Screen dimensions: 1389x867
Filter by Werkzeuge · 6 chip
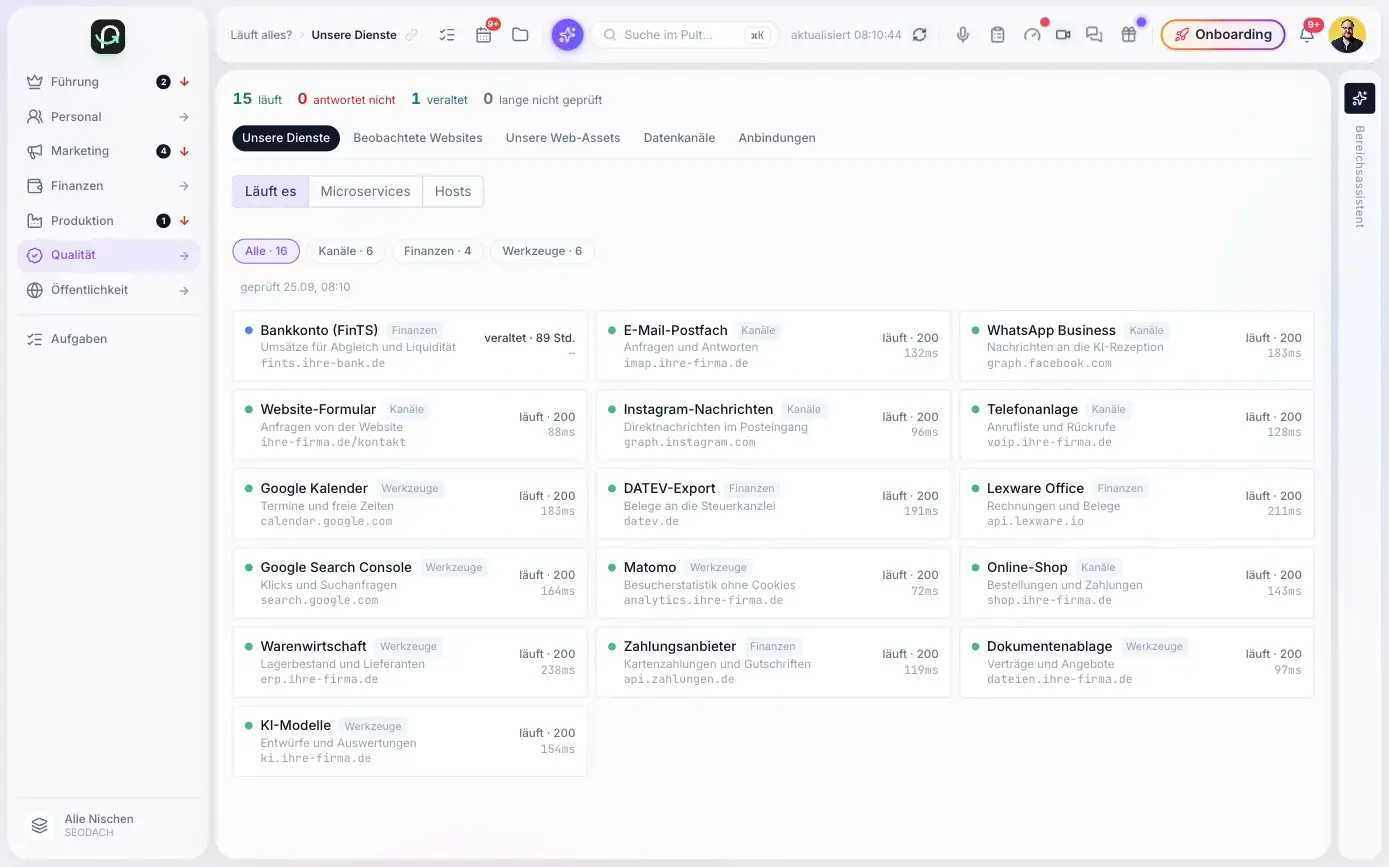pyautogui.click(x=542, y=251)
